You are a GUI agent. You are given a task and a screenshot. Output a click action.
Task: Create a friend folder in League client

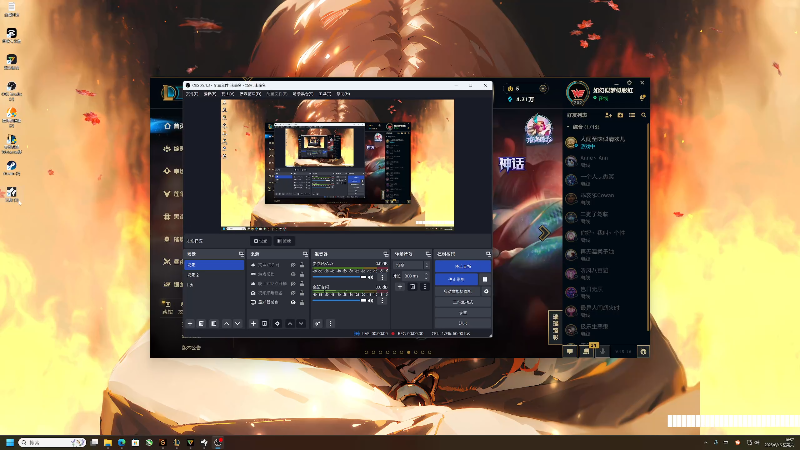[x=620, y=115]
